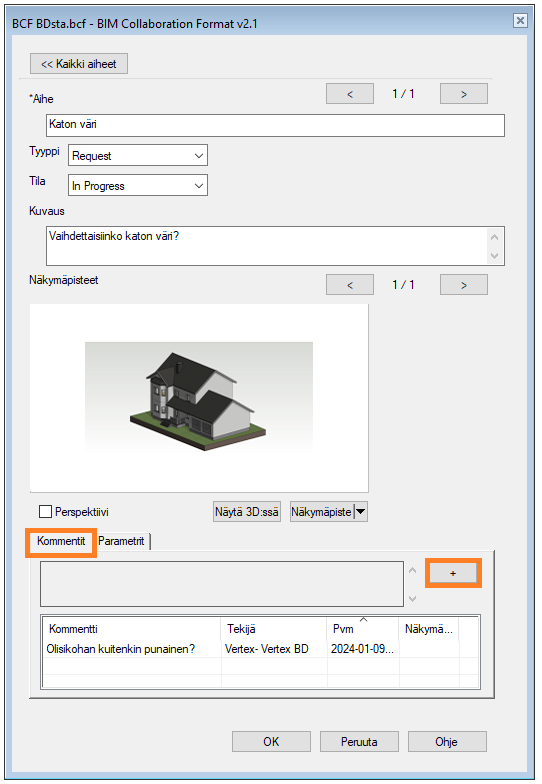Screen dimensions: 542x784
Task: Open help with the Ohje button
Action: tap(447, 742)
